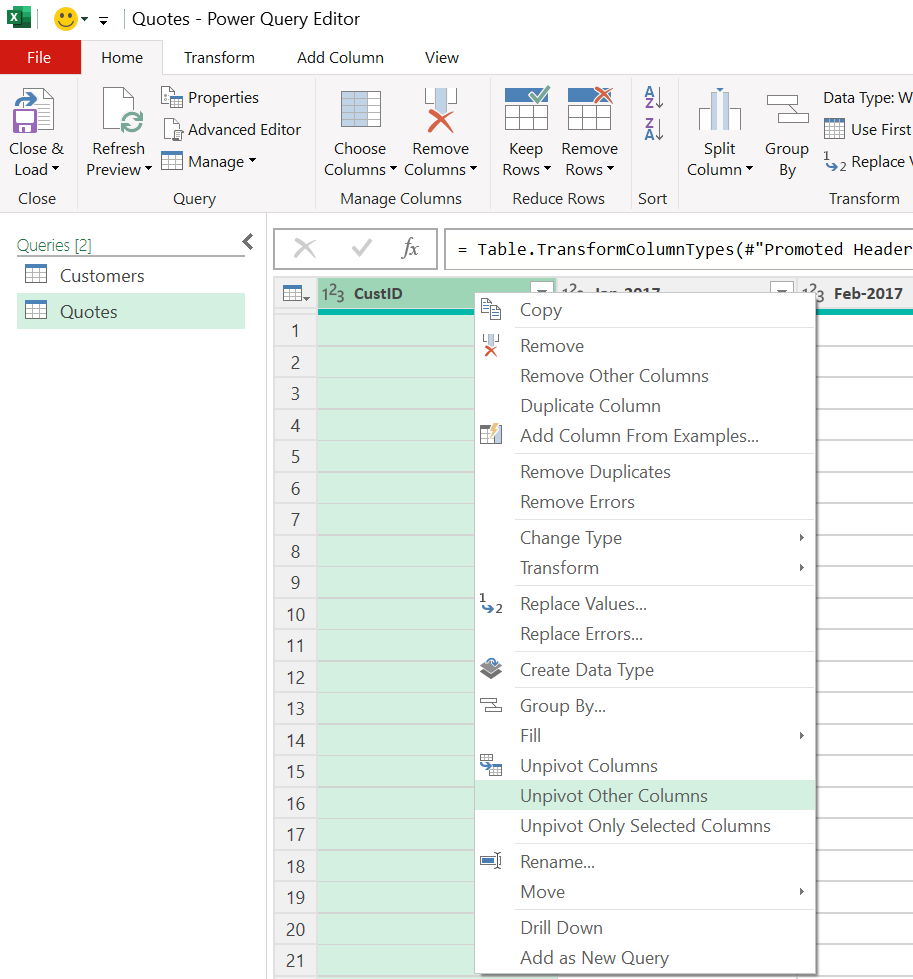Click the CustID data type icon
Screen dimensions: 913x979
coord(333,293)
